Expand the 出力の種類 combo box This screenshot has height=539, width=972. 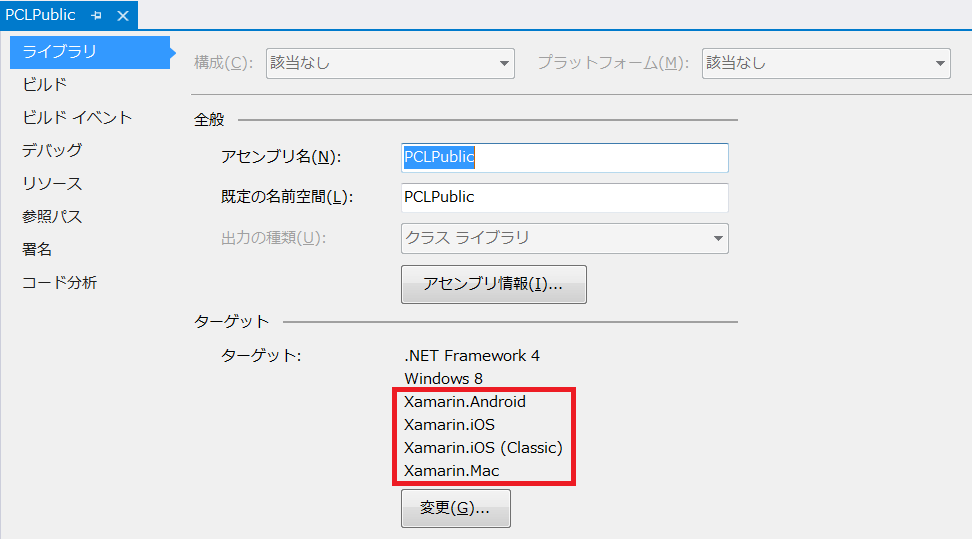(x=564, y=238)
